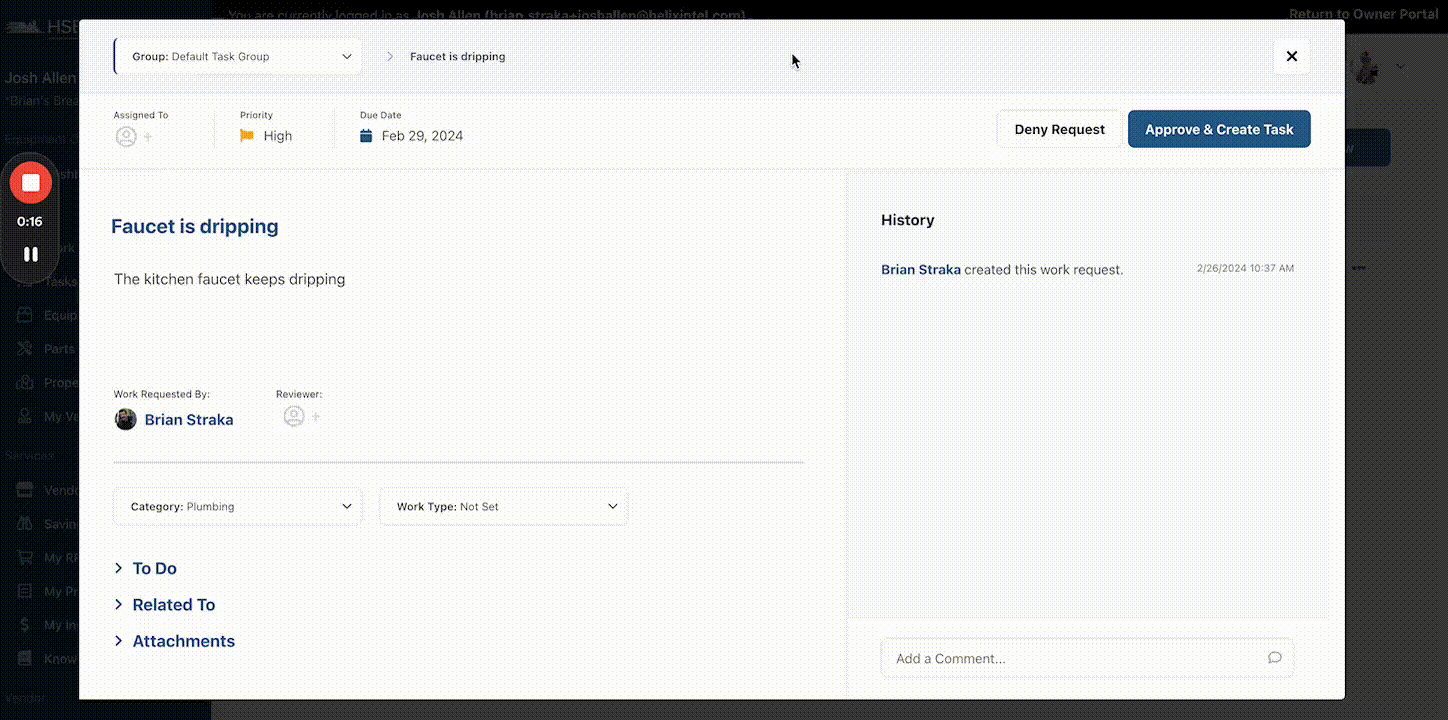This screenshot has height=720, width=1448.
Task: Stop the screen recording
Action: pyautogui.click(x=31, y=183)
